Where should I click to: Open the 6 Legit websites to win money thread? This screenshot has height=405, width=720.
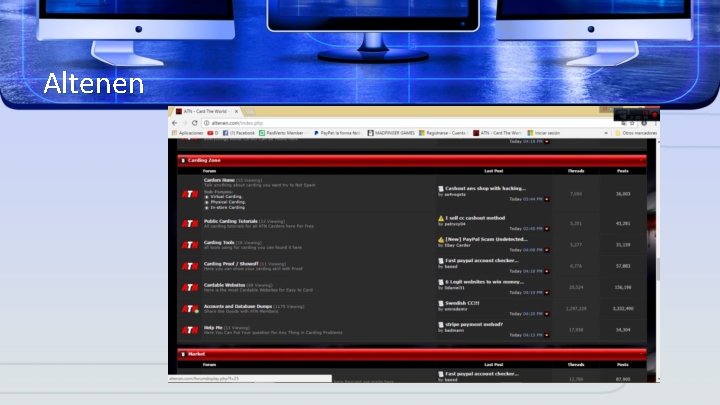click(484, 282)
